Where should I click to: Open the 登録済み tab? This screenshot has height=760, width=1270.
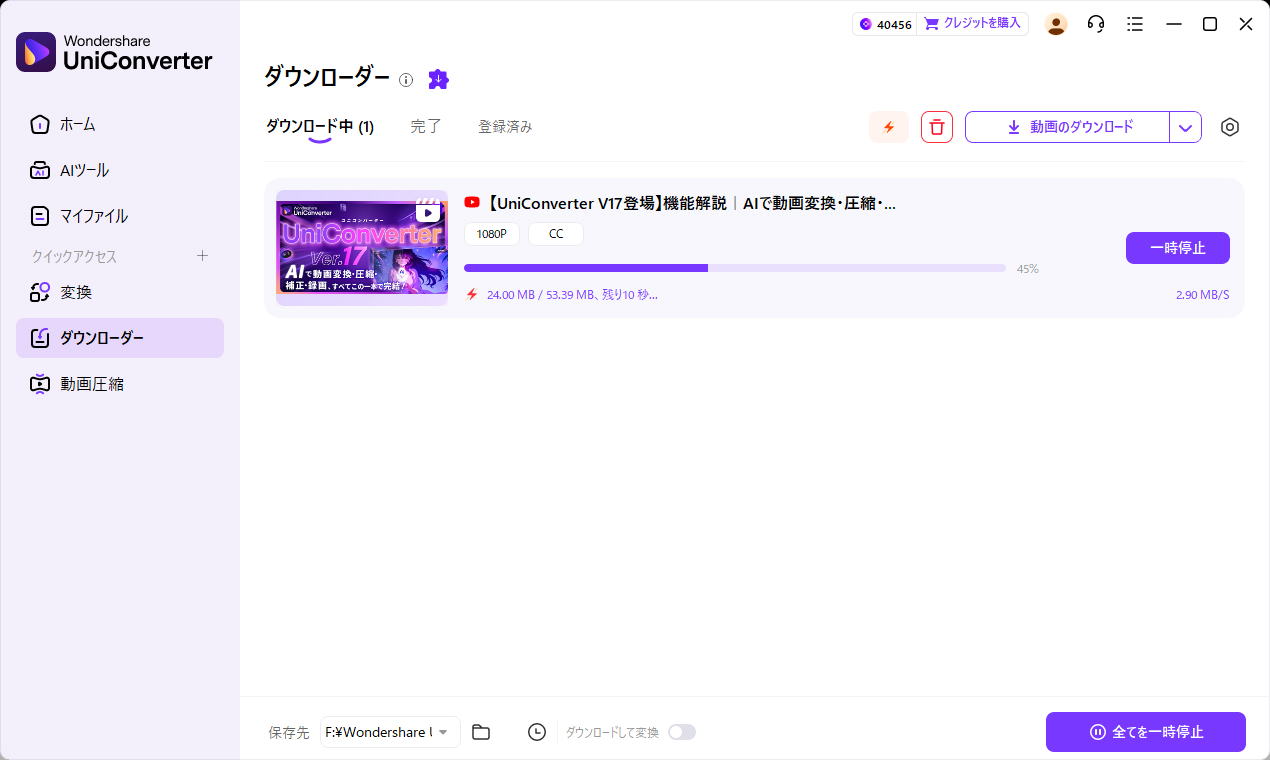coord(506,127)
